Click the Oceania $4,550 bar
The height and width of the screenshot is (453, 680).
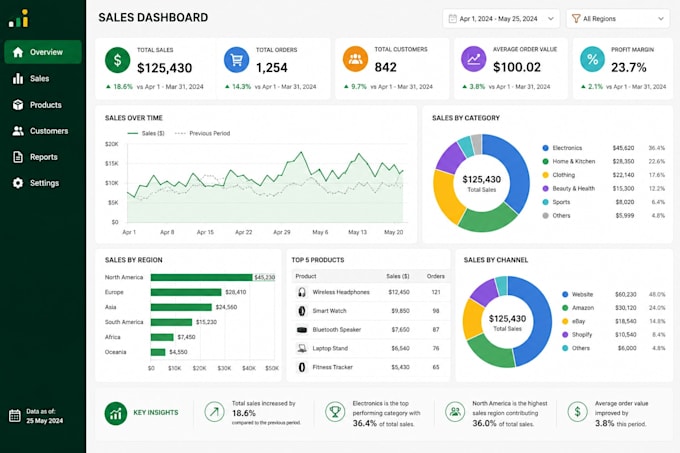158,352
